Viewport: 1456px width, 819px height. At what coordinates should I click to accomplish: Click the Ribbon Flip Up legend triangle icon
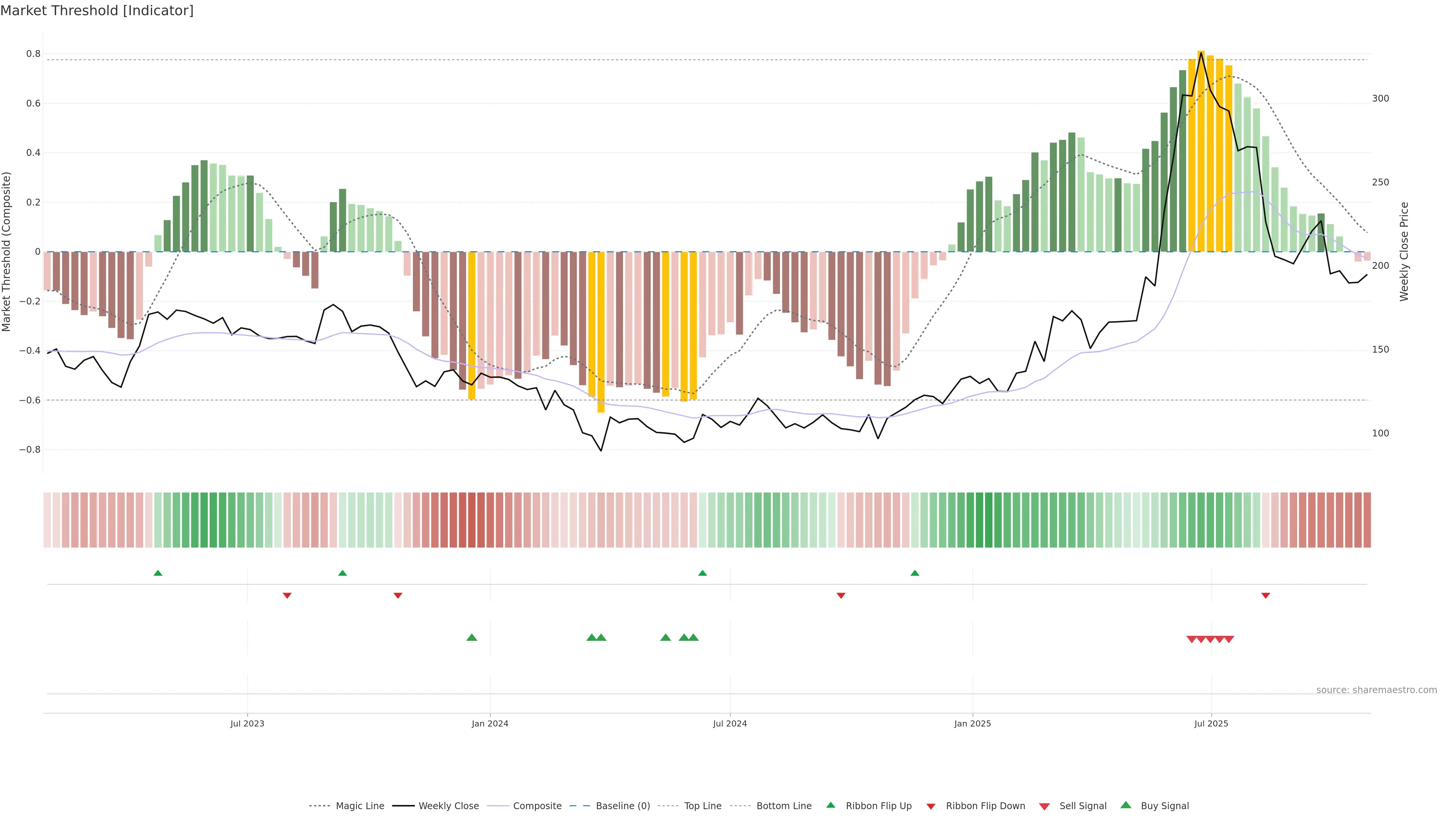coord(830,805)
